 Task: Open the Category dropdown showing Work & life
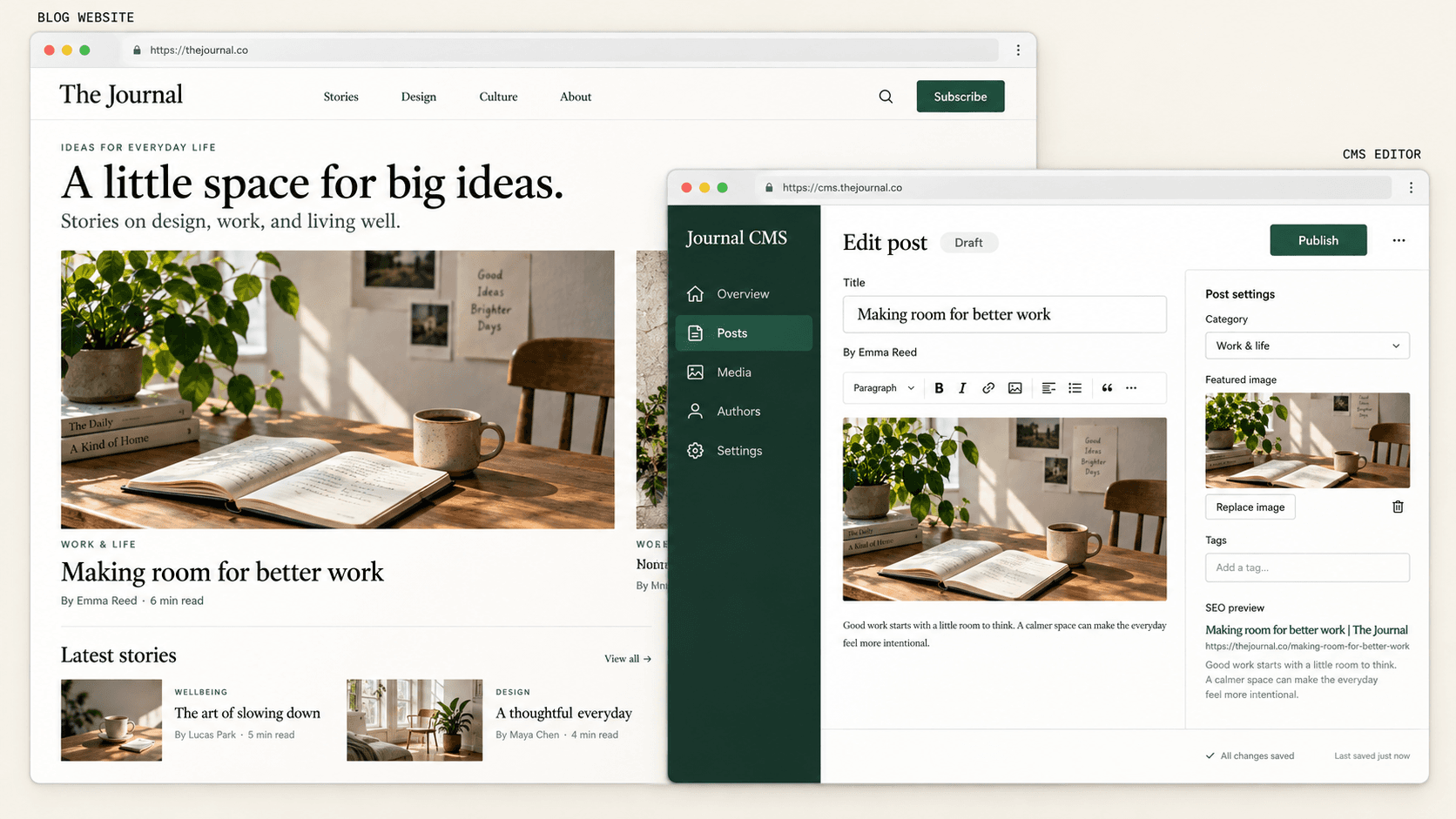coord(1307,346)
